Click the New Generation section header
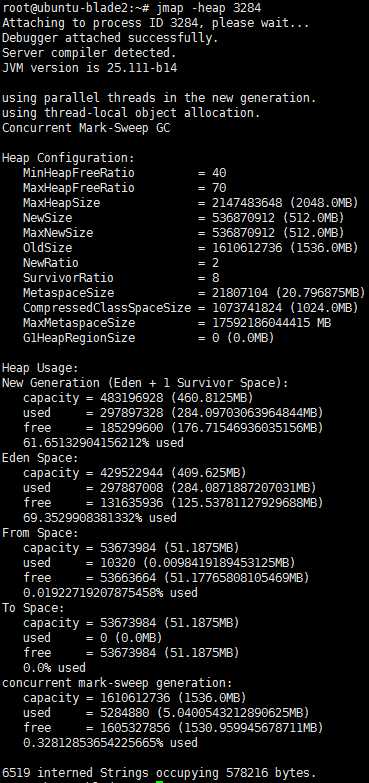The height and width of the screenshot is (783, 369). click(146, 383)
